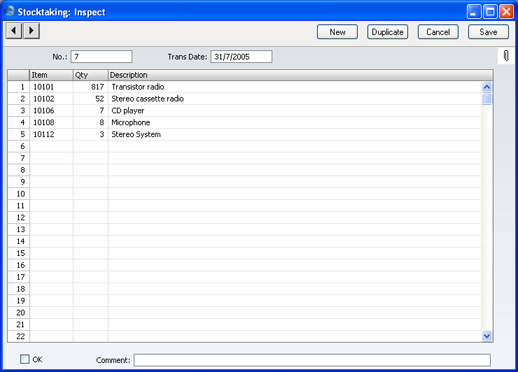Go to previous record with left arrow
Screen dimensions: 518x372
click(x=14, y=31)
